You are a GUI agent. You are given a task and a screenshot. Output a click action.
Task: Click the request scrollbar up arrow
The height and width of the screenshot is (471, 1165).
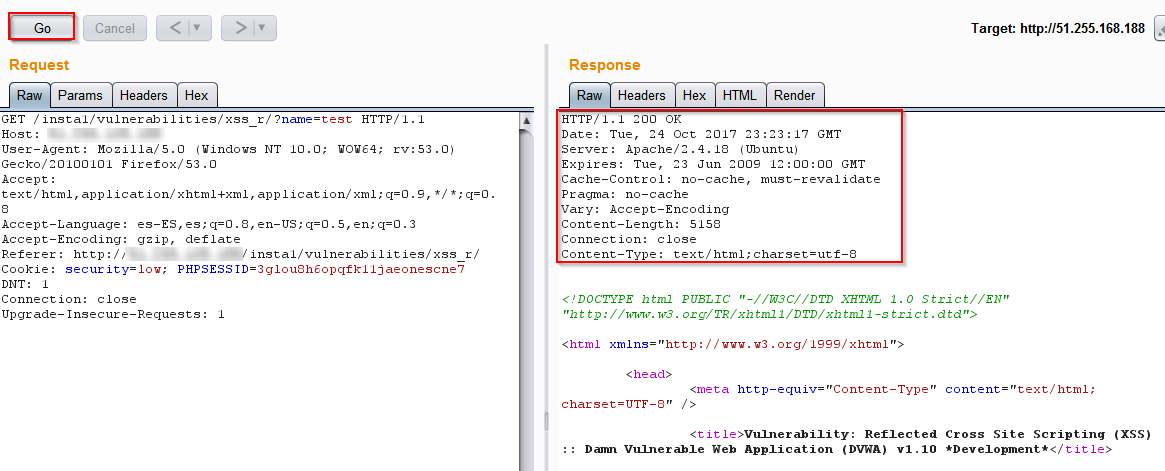pyautogui.click(x=527, y=121)
